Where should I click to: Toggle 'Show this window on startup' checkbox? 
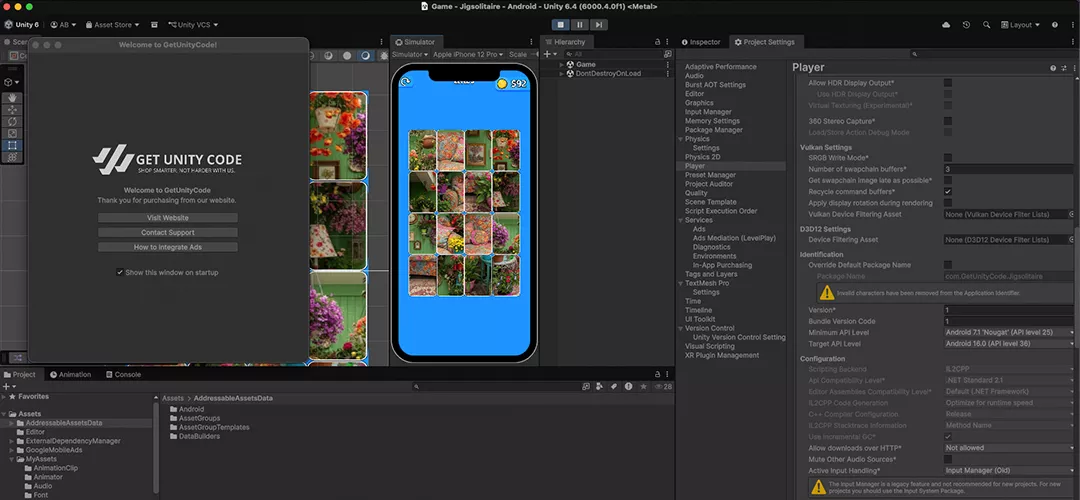(x=120, y=272)
